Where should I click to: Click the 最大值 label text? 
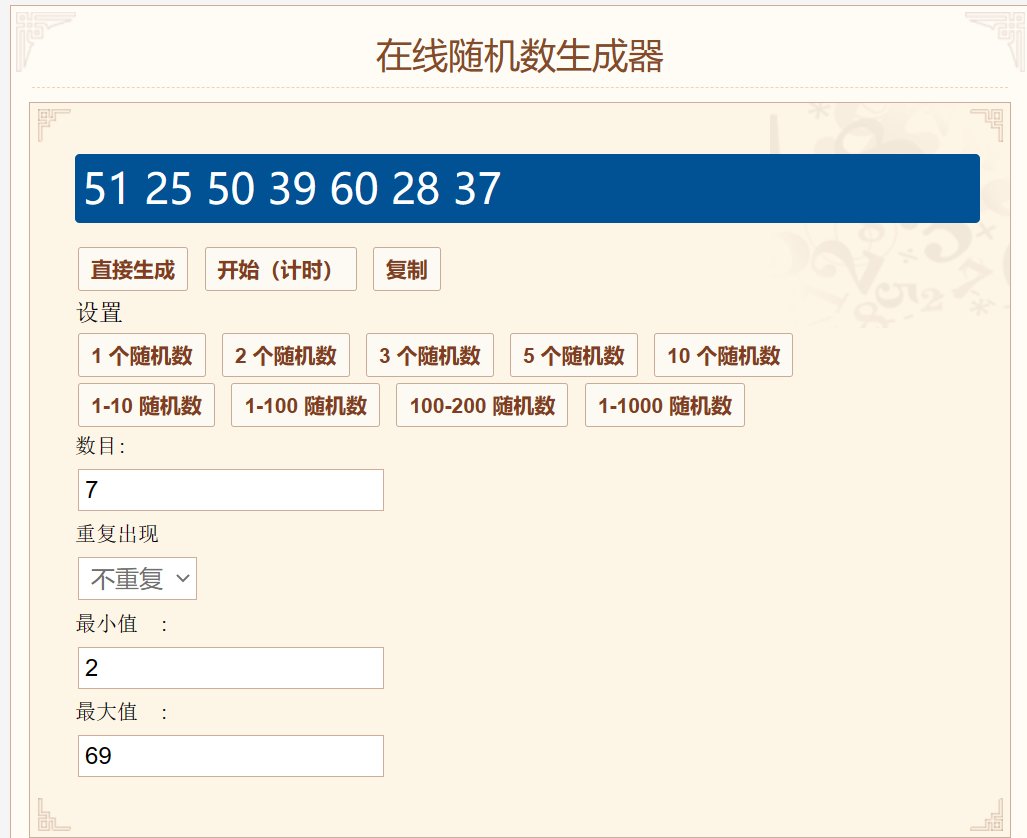(107, 712)
